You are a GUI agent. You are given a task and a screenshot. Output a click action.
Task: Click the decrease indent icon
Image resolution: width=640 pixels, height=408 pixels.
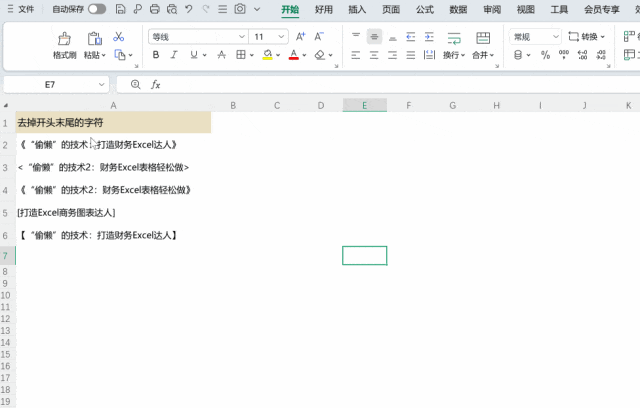pyautogui.click(x=411, y=37)
